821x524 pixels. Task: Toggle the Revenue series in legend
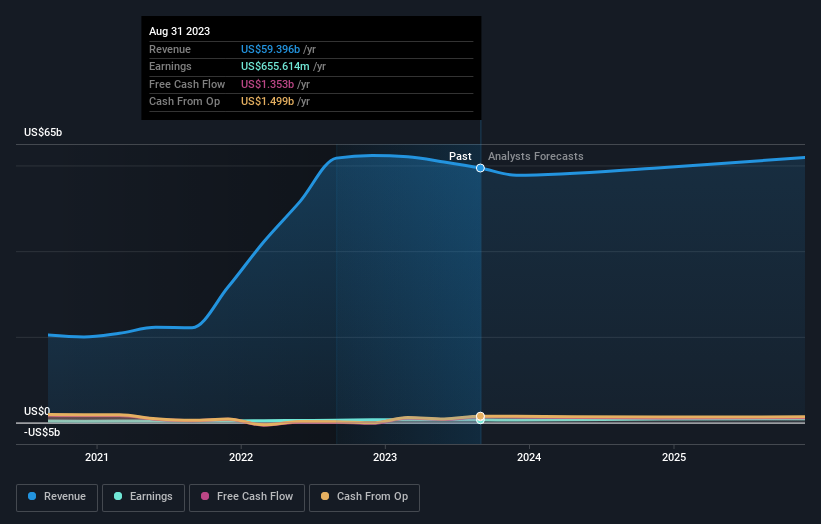[57, 497]
